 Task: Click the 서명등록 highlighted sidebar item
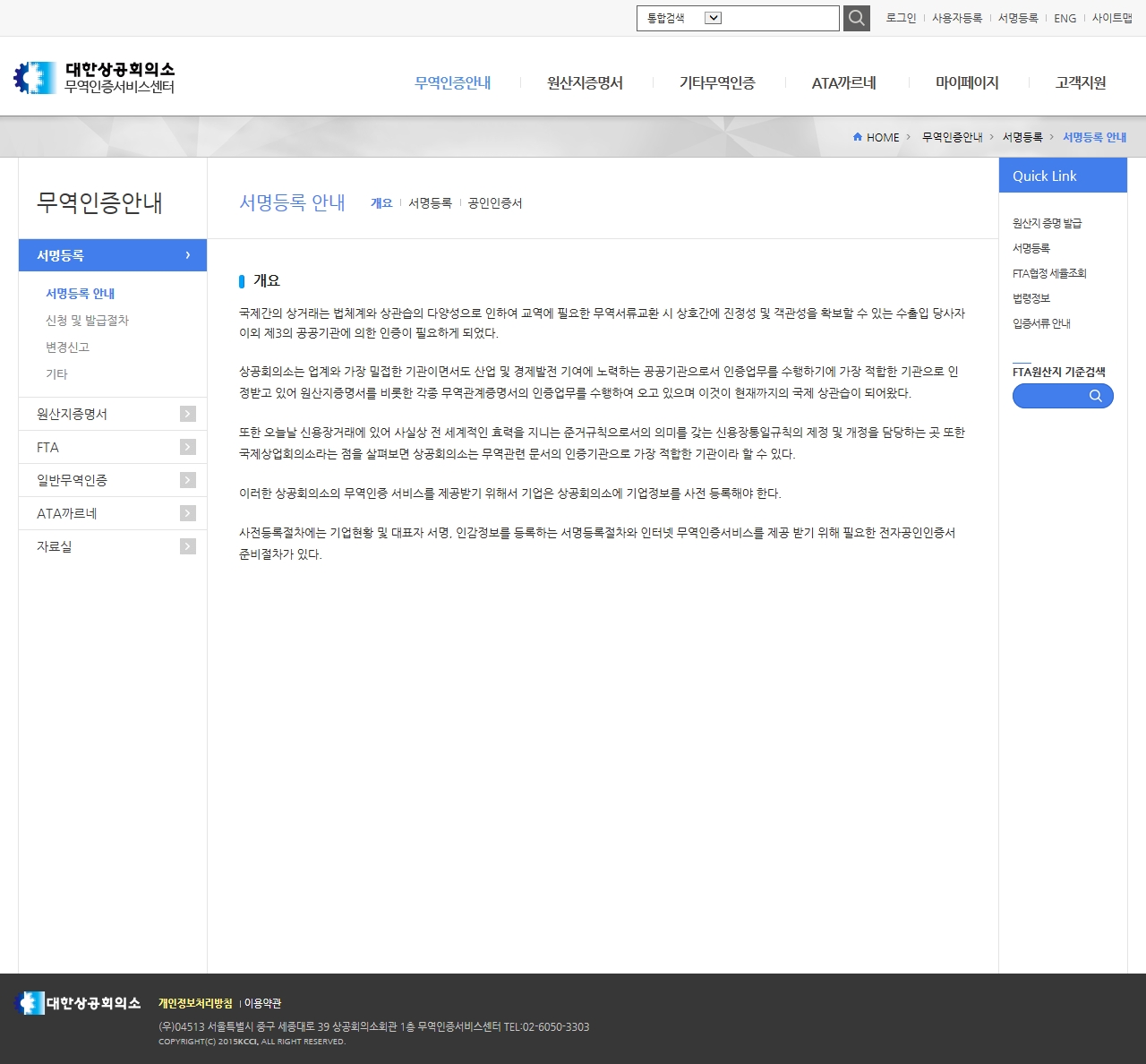point(113,255)
